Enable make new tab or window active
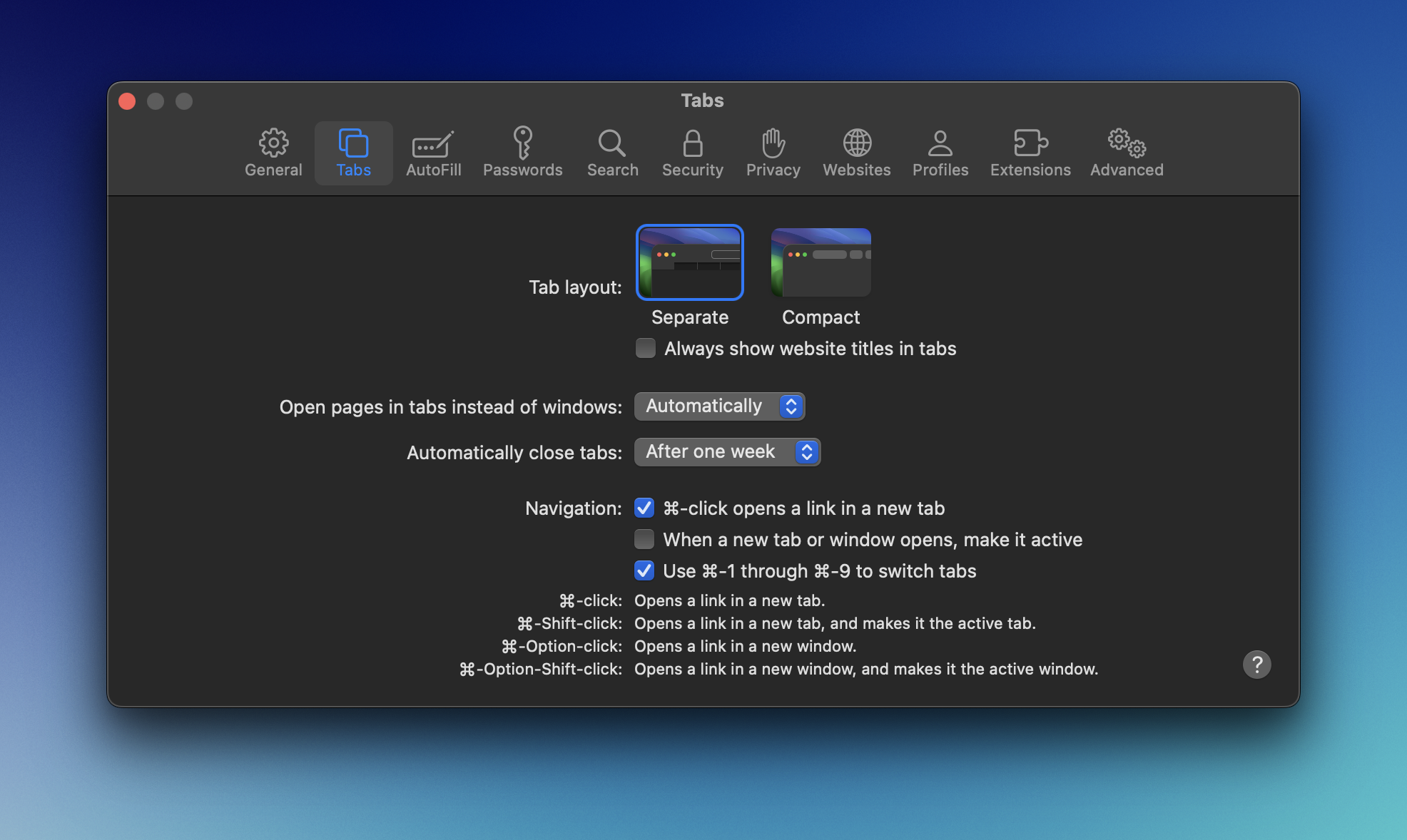This screenshot has height=840, width=1407. [x=644, y=539]
